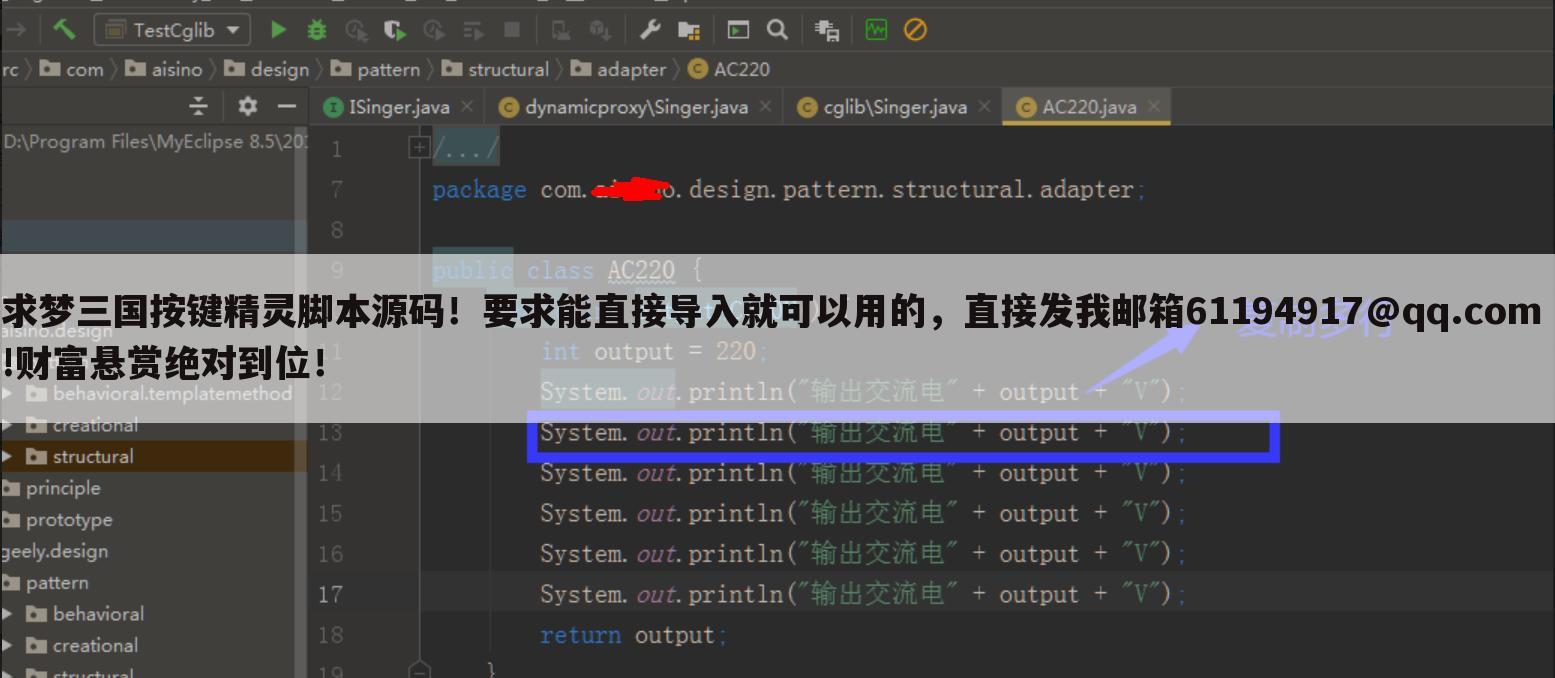Select the 'aisino' breadcrumb
The height and width of the screenshot is (678, 1555).
point(164,69)
